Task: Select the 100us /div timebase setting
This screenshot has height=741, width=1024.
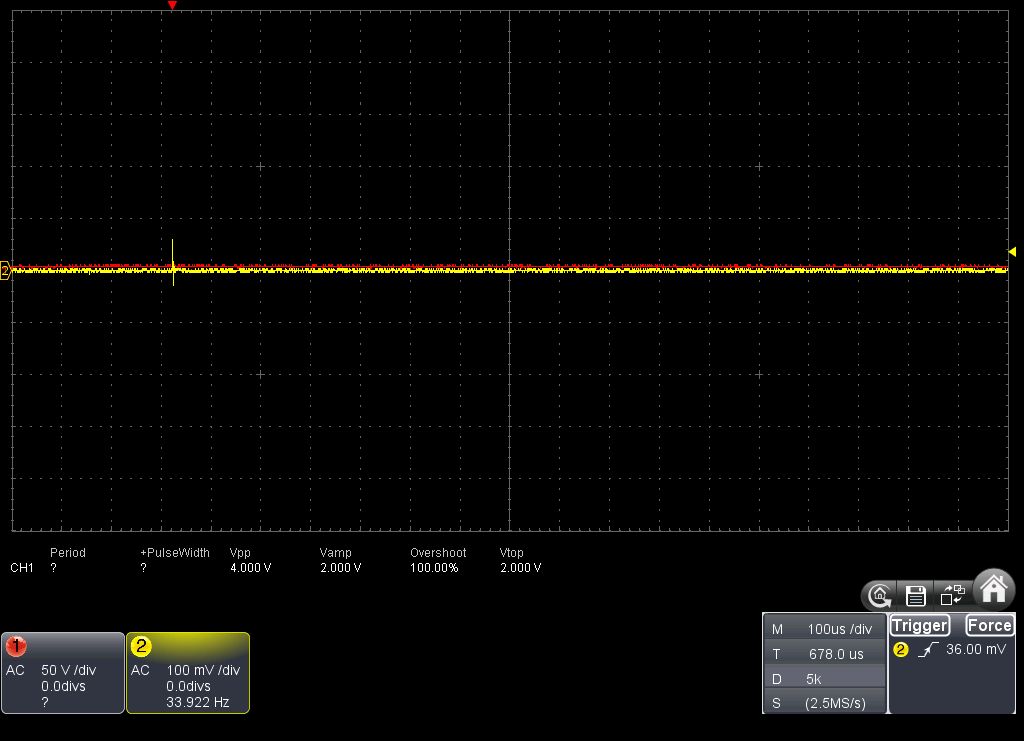Action: 824,629
